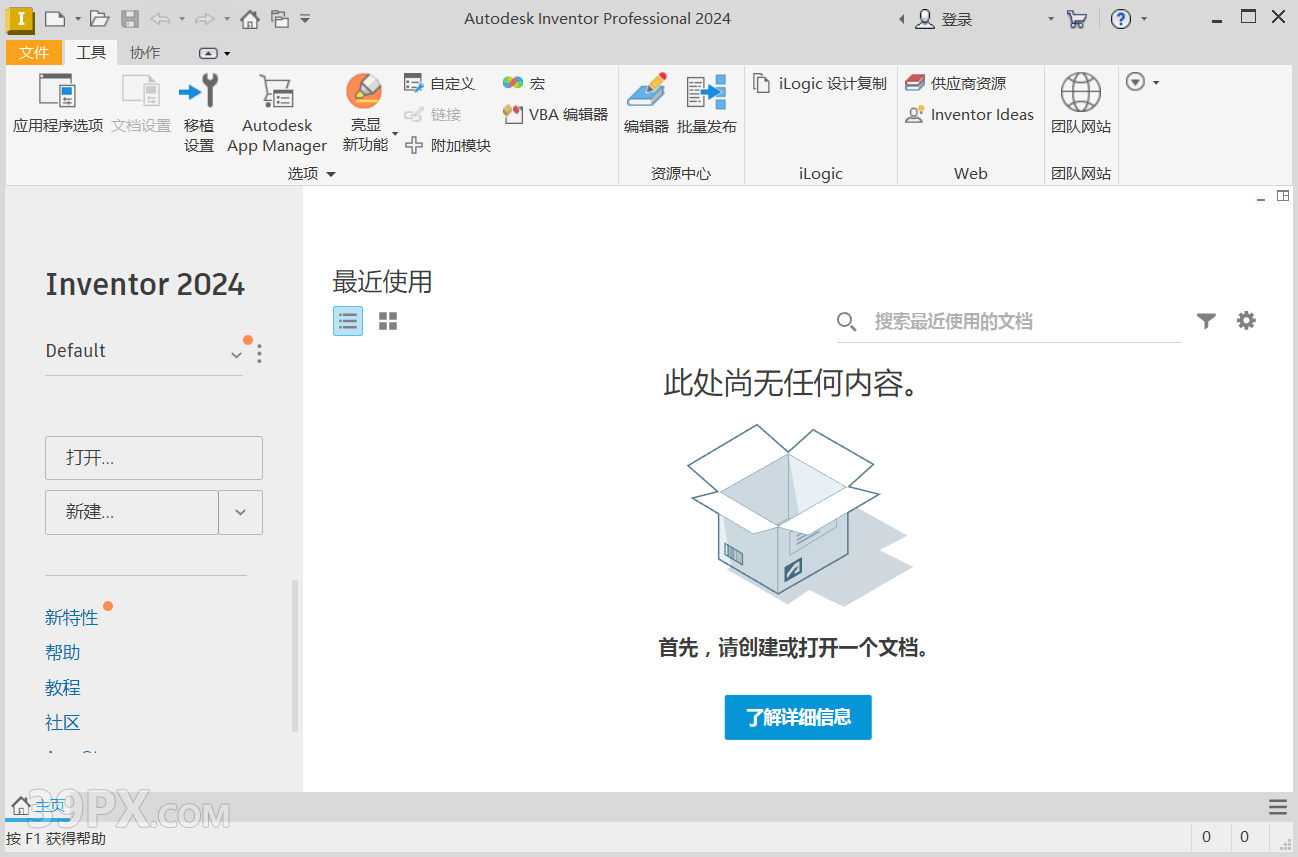Open 供应商资源 (Supplier Content)

(x=956, y=83)
